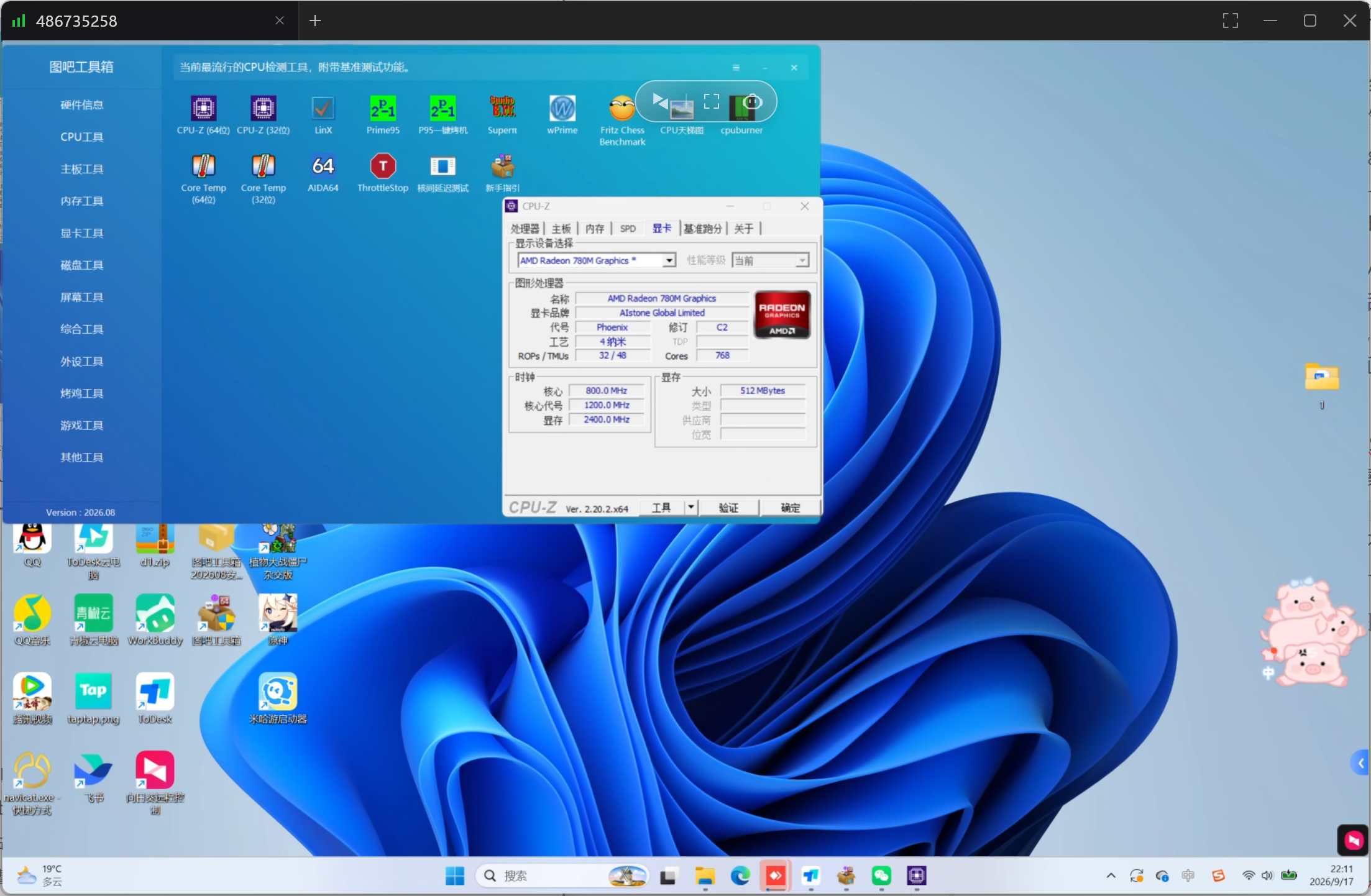Open the Windows Start menu
The width and height of the screenshot is (1371, 896).
(455, 875)
